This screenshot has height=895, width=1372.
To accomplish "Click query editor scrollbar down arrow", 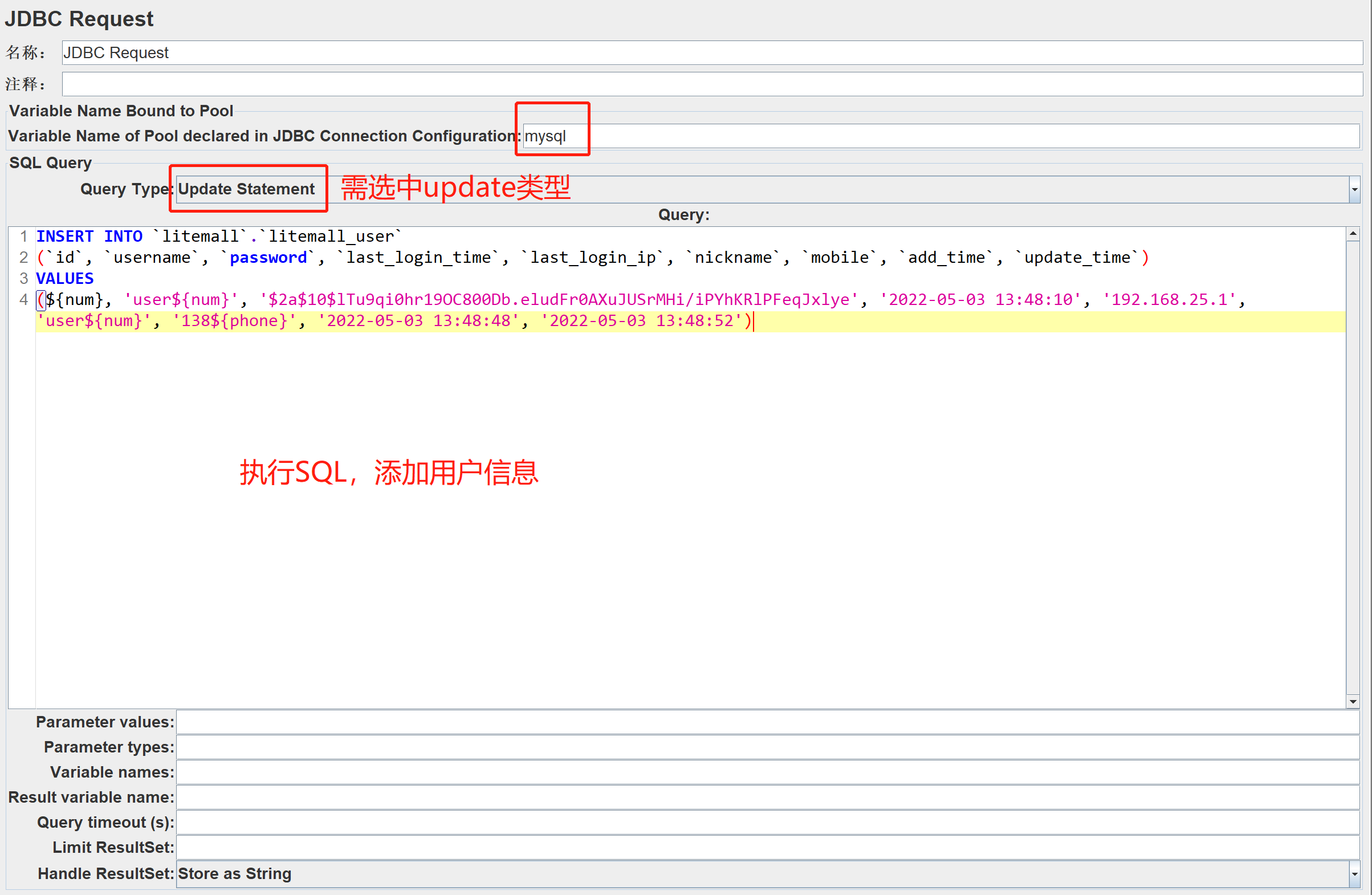I will point(1353,701).
